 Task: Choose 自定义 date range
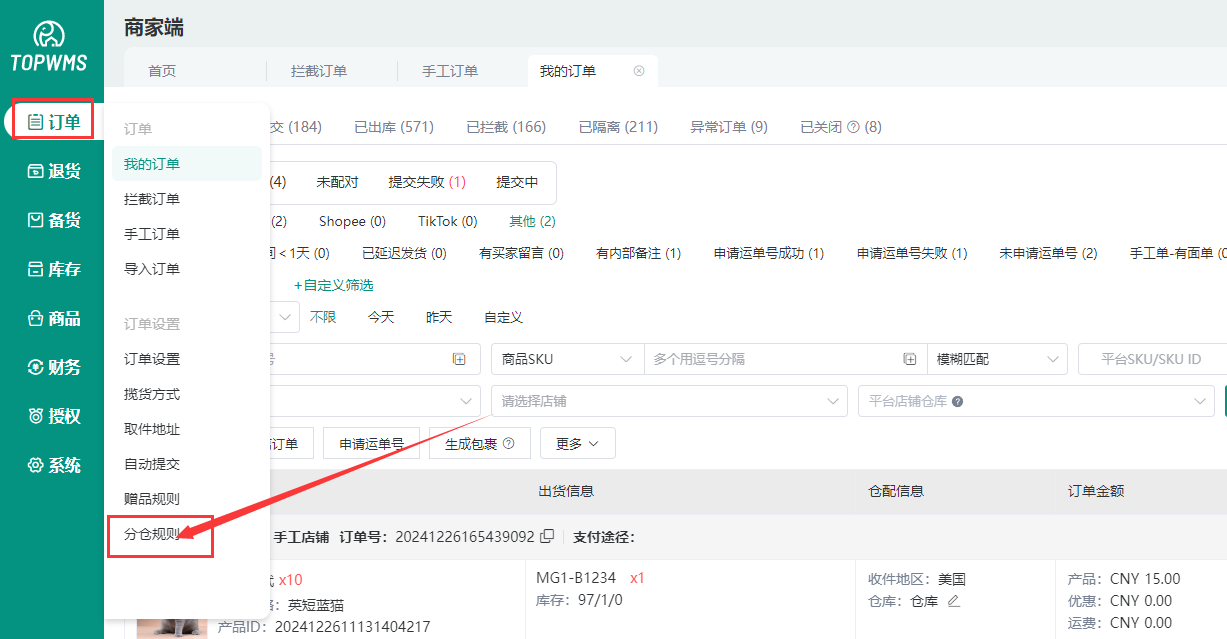[503, 317]
